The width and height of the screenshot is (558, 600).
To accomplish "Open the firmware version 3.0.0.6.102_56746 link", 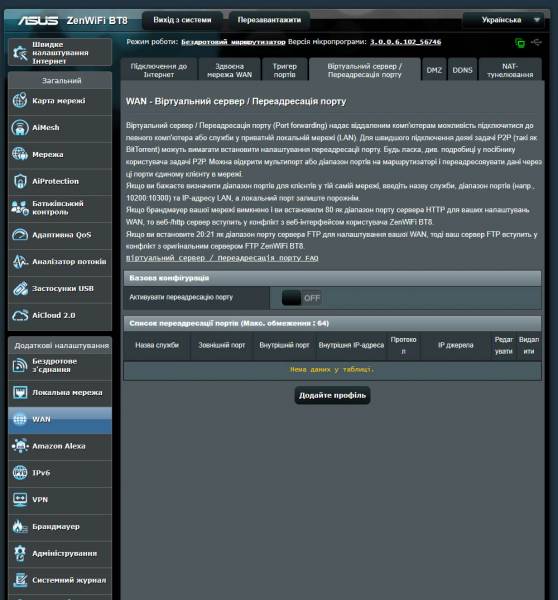I will click(405, 42).
